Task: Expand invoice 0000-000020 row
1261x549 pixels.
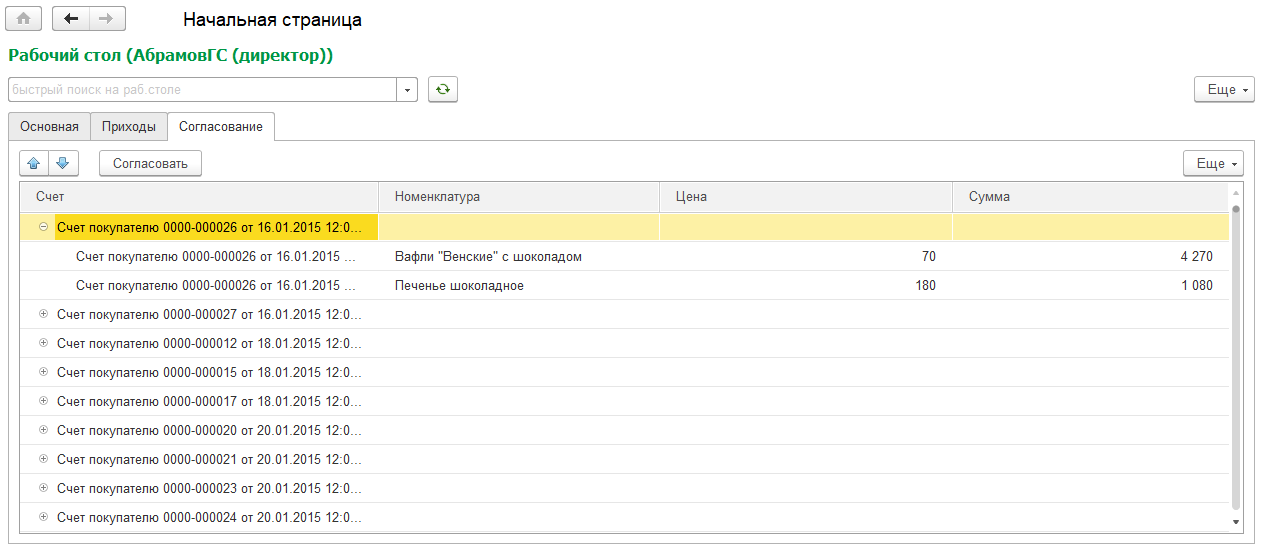Action: coord(43,430)
